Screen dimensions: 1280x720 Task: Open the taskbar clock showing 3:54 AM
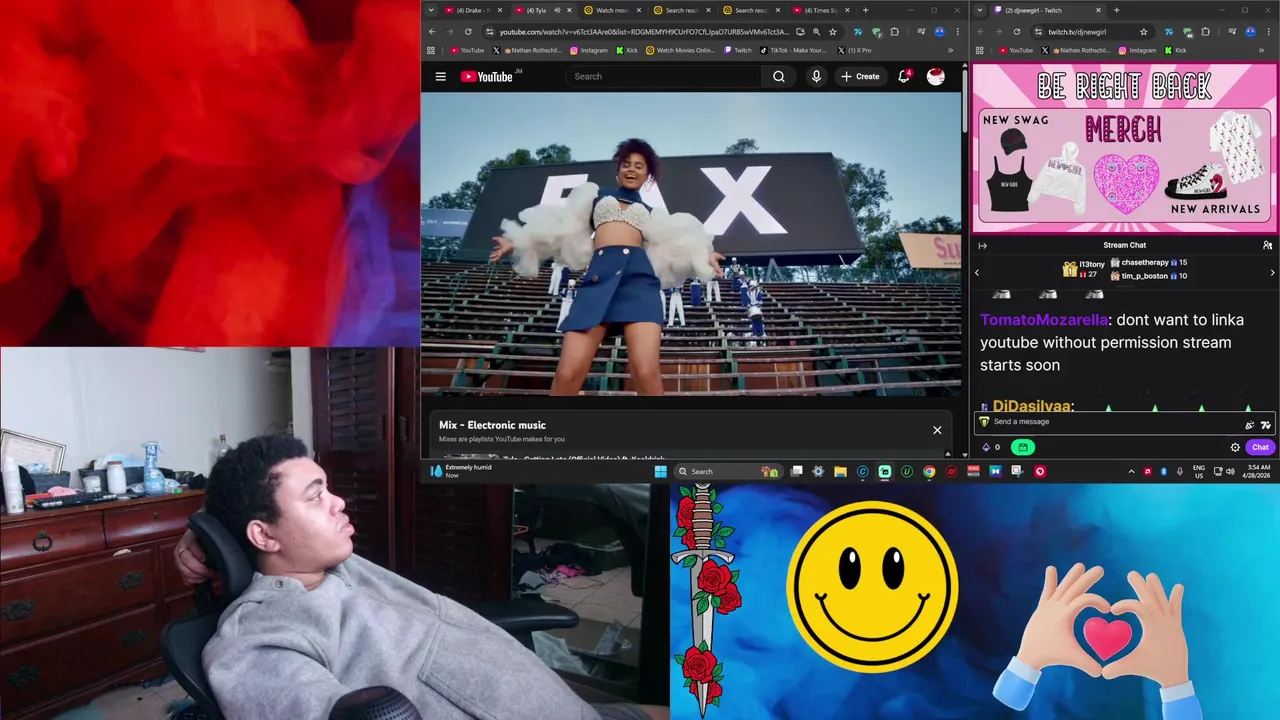pos(1258,471)
